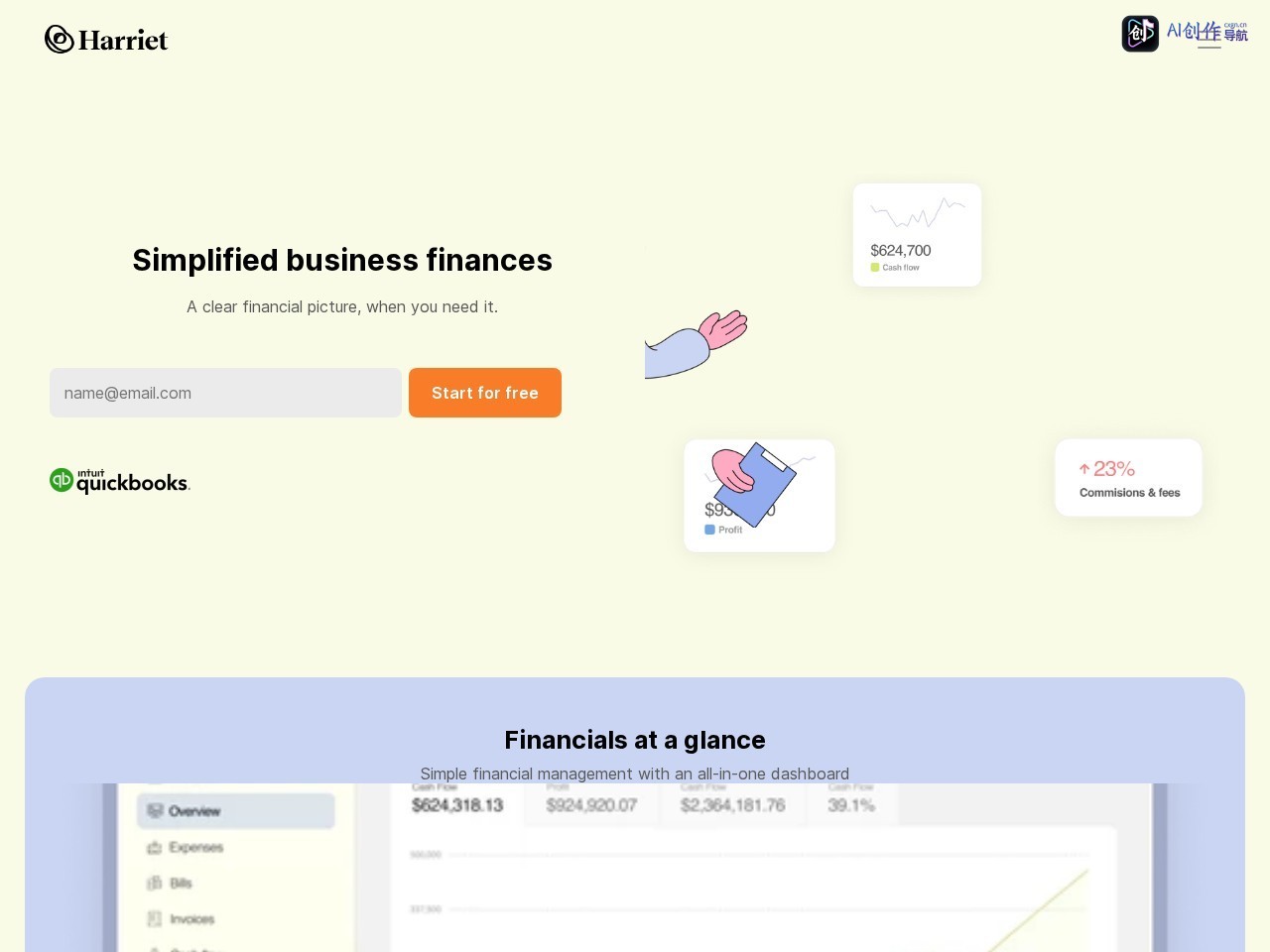Click the Harriet logo
The image size is (1270, 952).
point(106,40)
